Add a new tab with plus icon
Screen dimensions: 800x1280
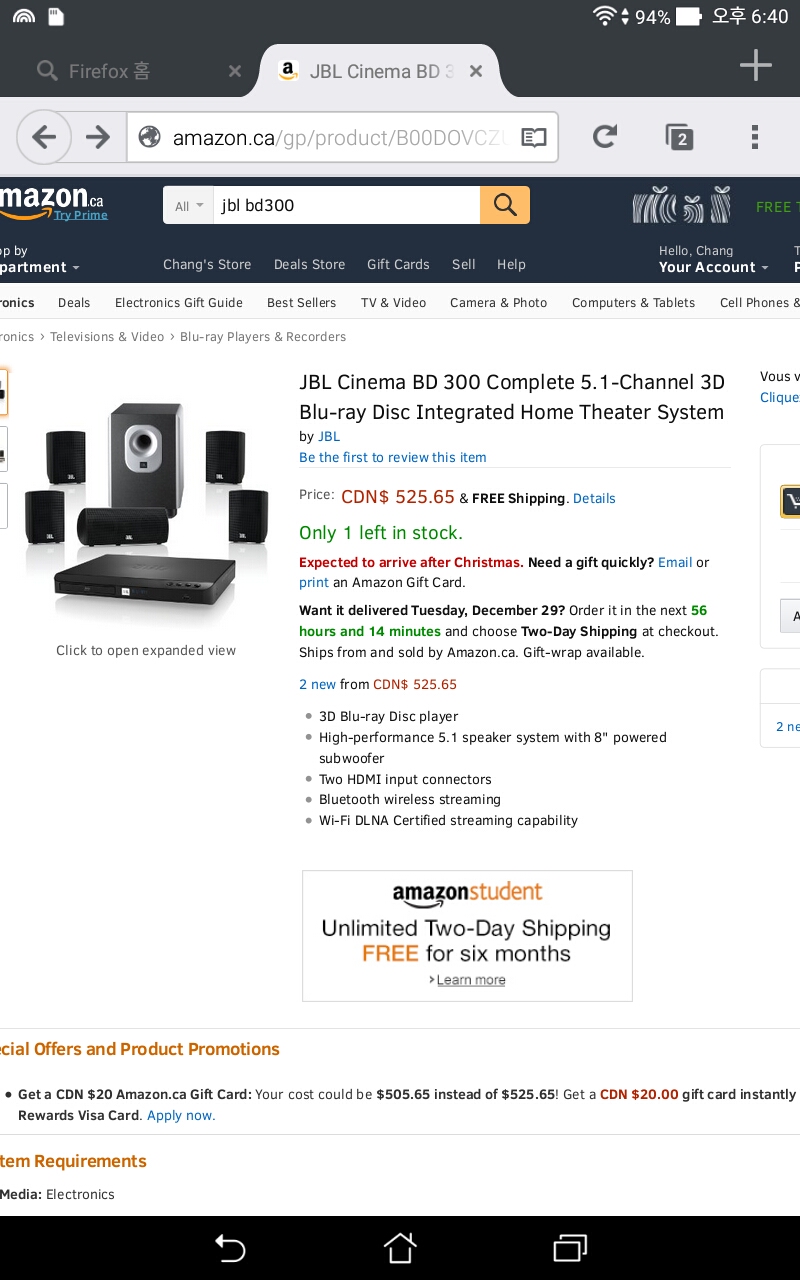(755, 67)
